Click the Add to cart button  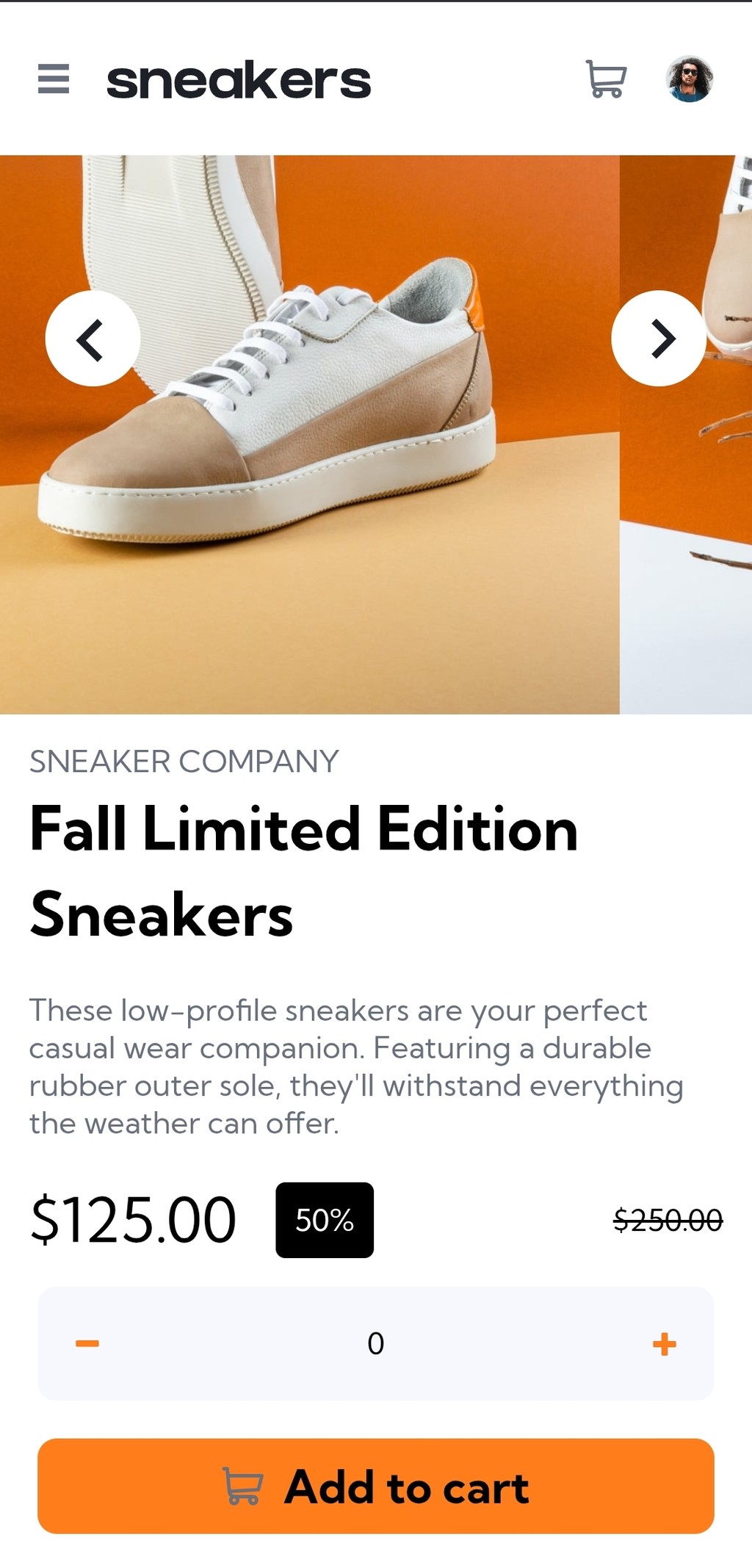pyautogui.click(x=376, y=1486)
